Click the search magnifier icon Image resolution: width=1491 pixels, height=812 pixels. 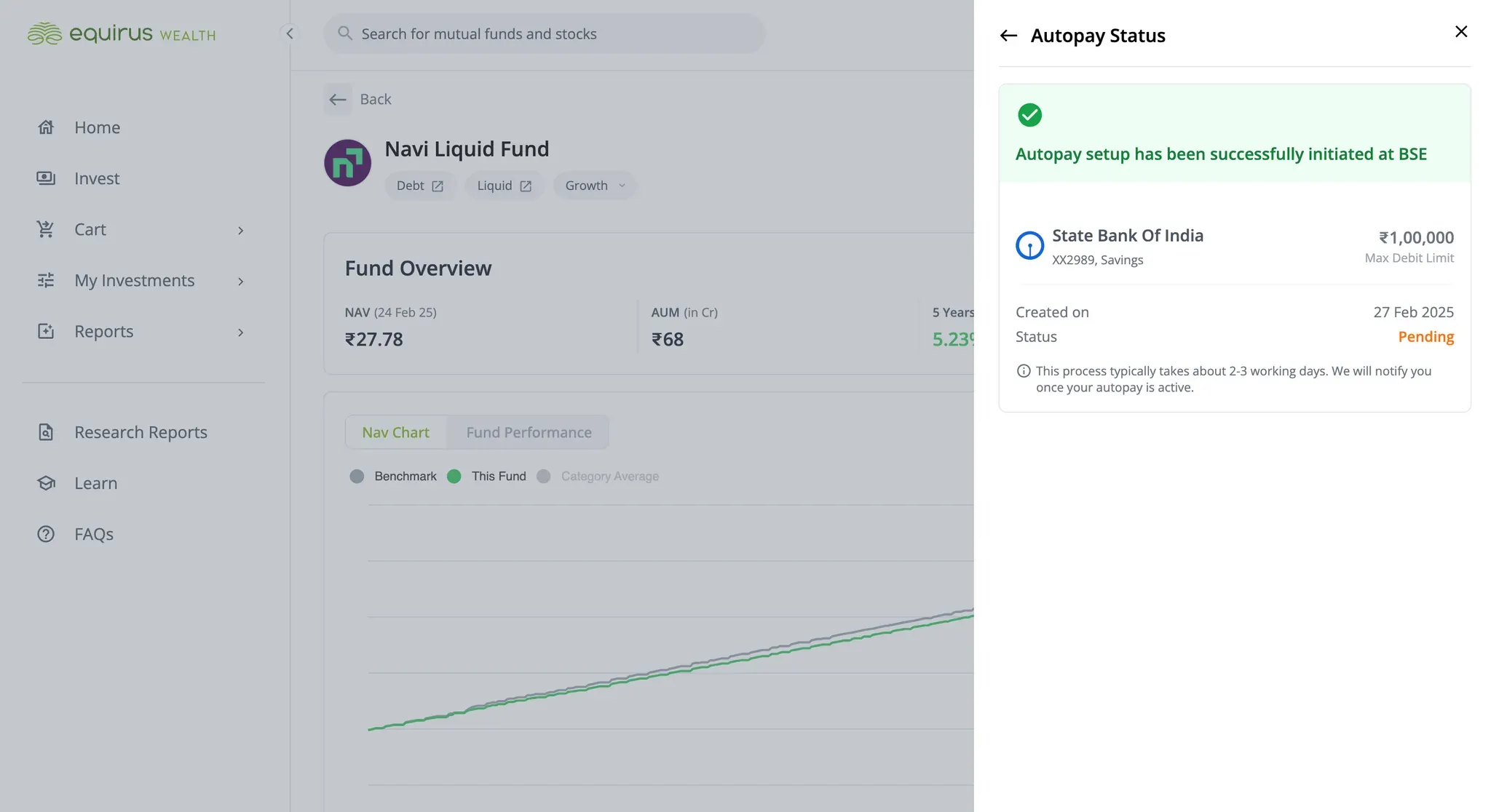tap(345, 33)
